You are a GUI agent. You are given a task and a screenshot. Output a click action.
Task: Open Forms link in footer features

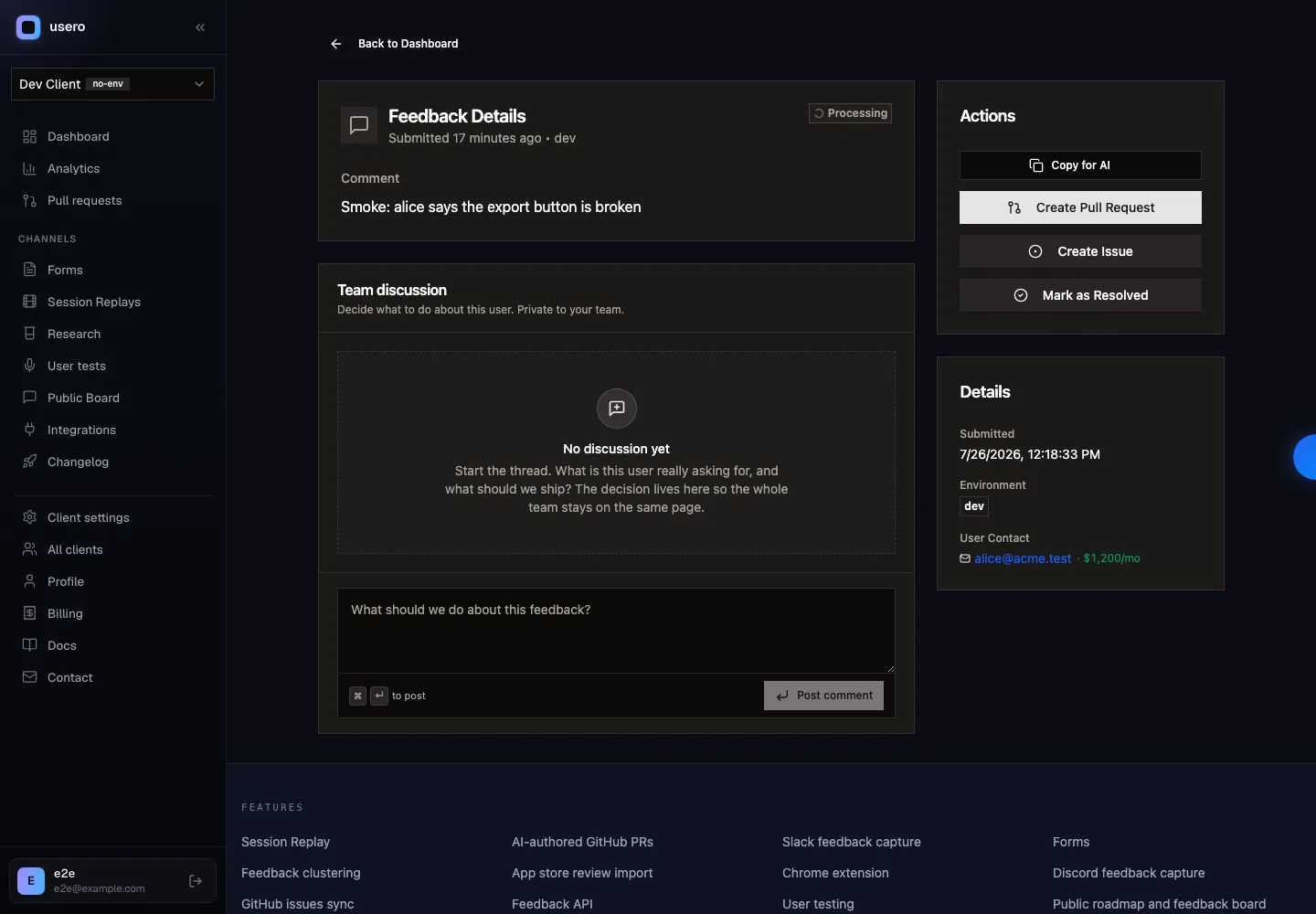click(x=1071, y=842)
